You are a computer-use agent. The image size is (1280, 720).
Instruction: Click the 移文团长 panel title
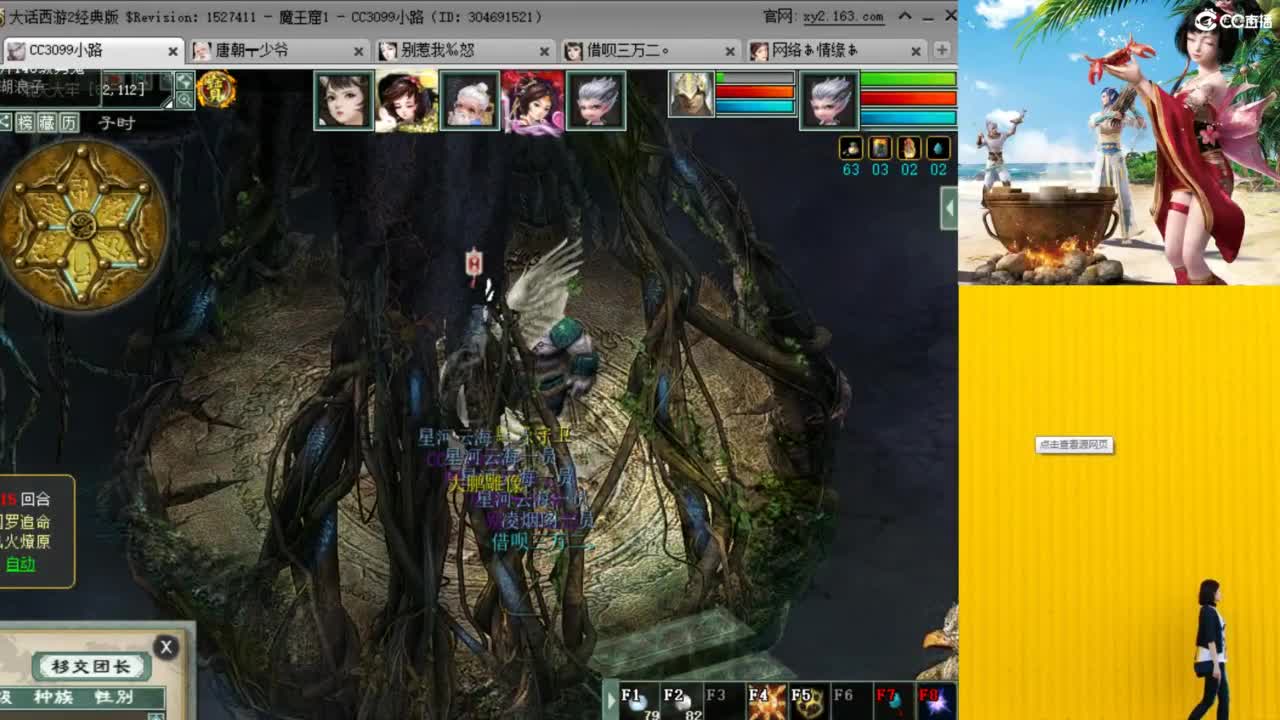[90, 667]
